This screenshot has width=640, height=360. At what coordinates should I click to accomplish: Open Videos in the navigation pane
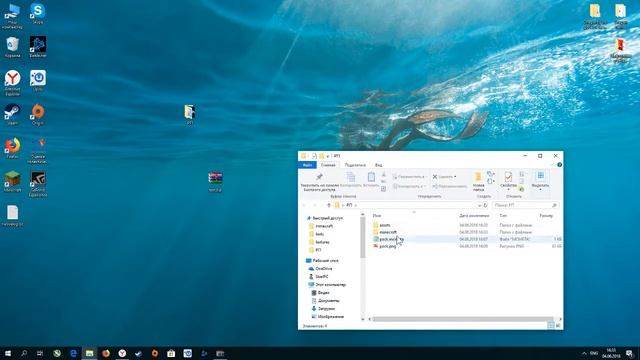point(320,293)
